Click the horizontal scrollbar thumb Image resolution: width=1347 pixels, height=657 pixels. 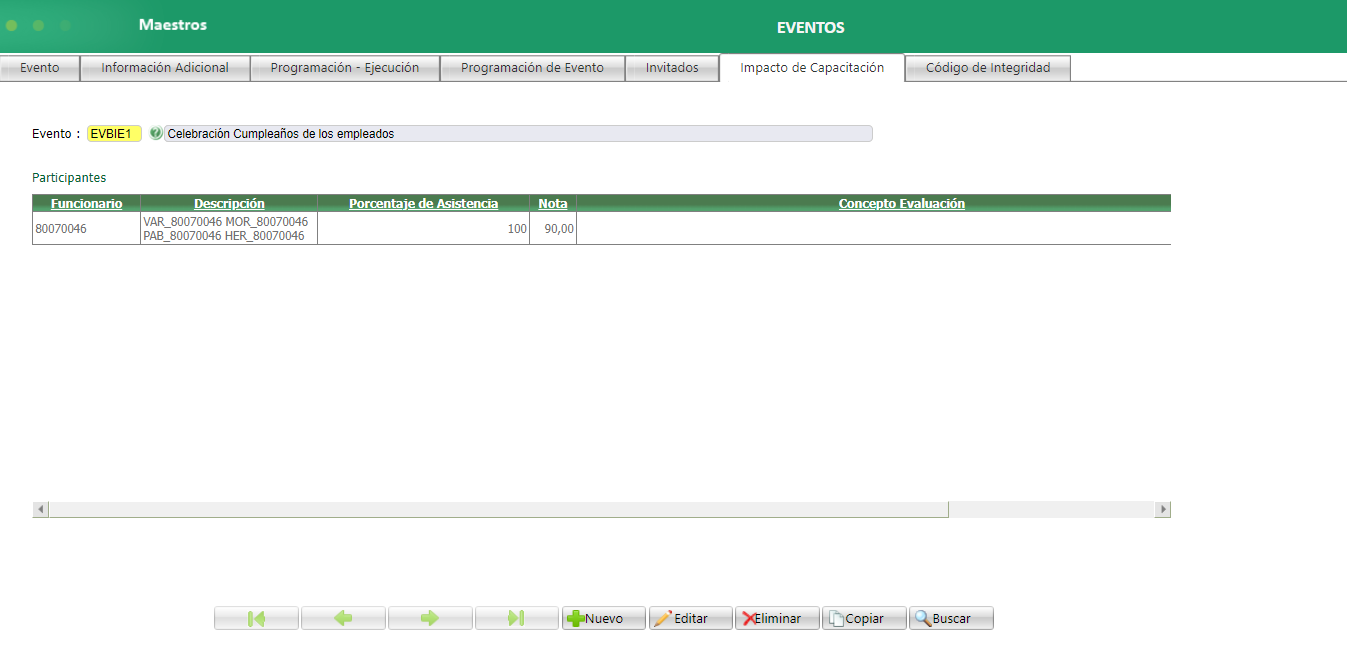click(498, 510)
